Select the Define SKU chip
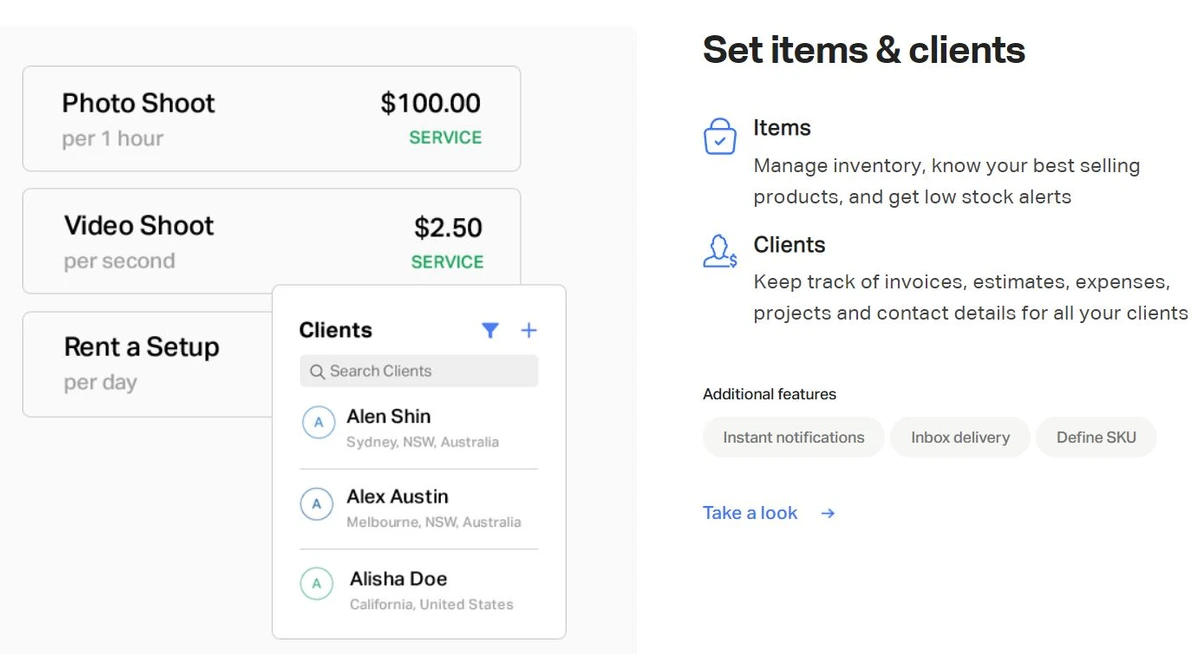This screenshot has height=654, width=1200. 1096,437
